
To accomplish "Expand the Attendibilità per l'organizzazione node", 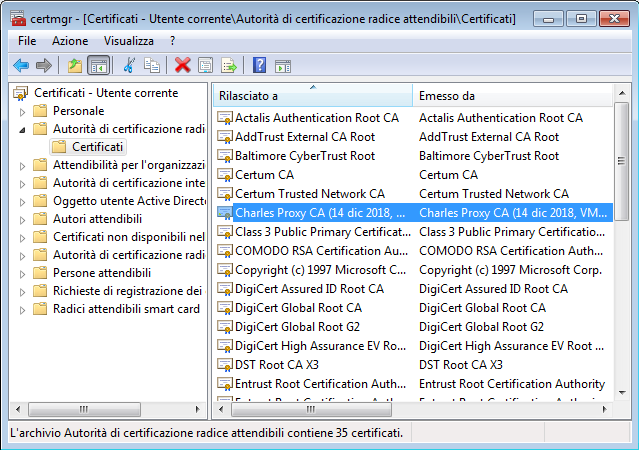I will pos(23,166).
